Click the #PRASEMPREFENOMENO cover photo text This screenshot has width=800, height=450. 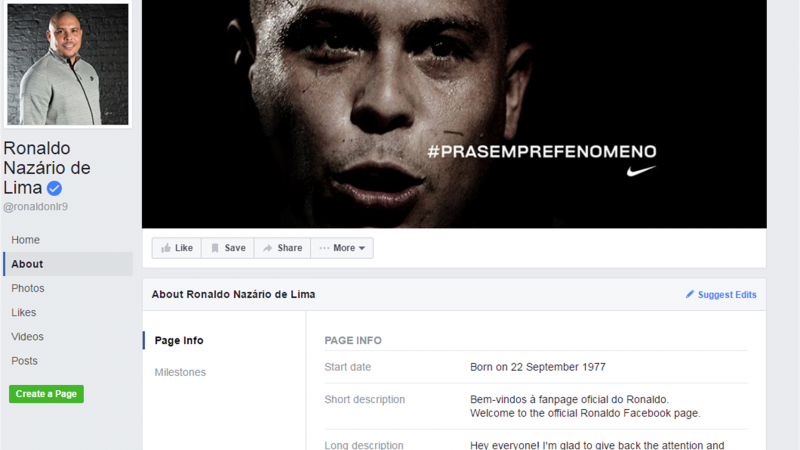pos(542,152)
